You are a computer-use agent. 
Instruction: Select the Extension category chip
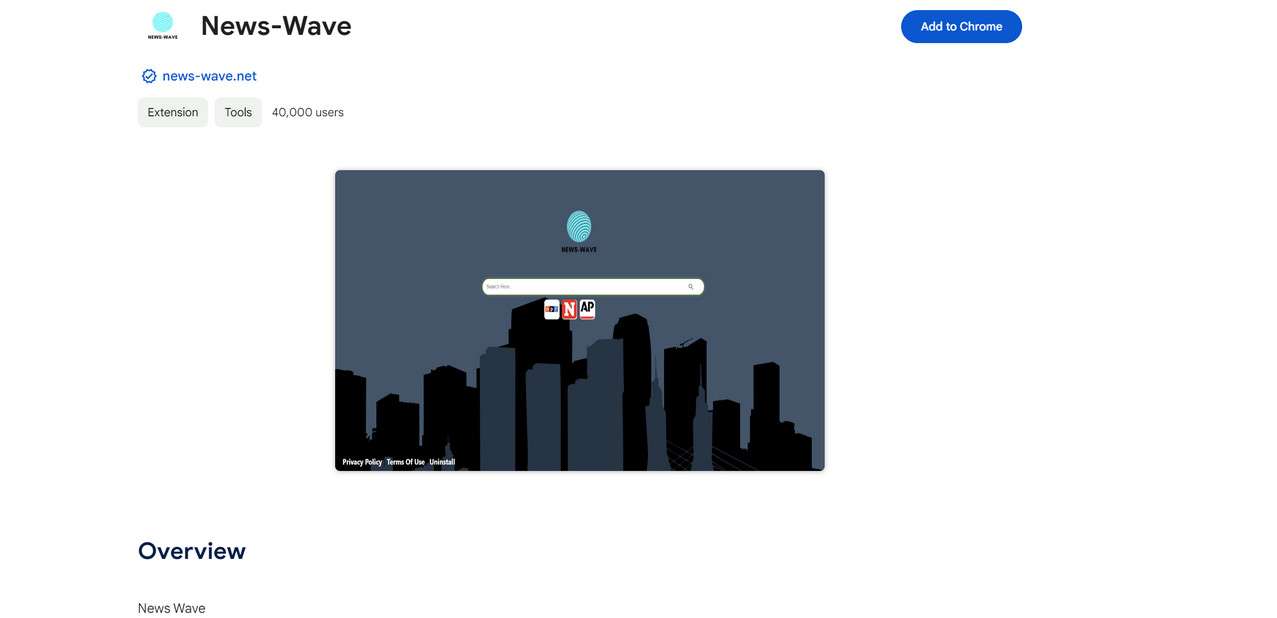pos(173,112)
